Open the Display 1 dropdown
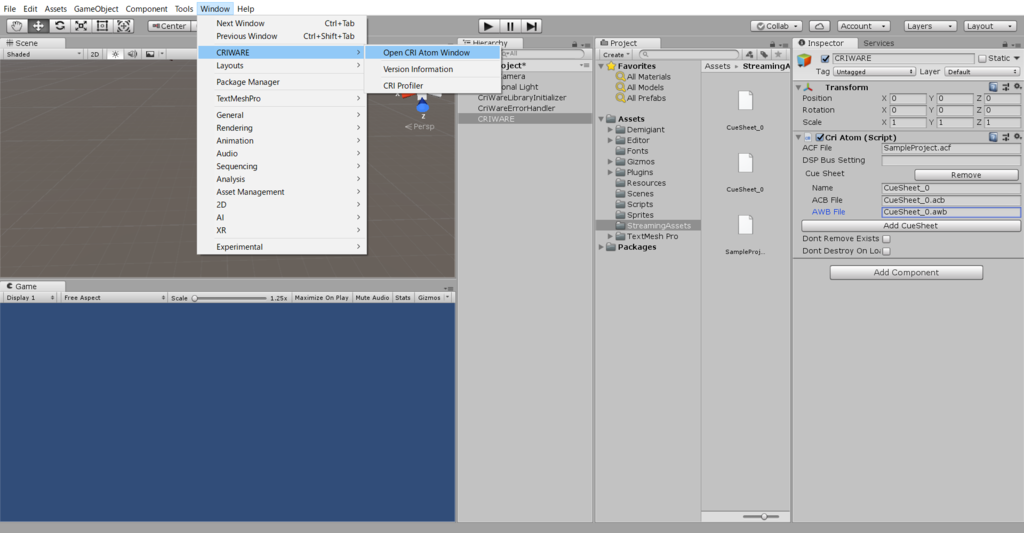Image resolution: width=1024 pixels, height=533 pixels. pos(30,298)
